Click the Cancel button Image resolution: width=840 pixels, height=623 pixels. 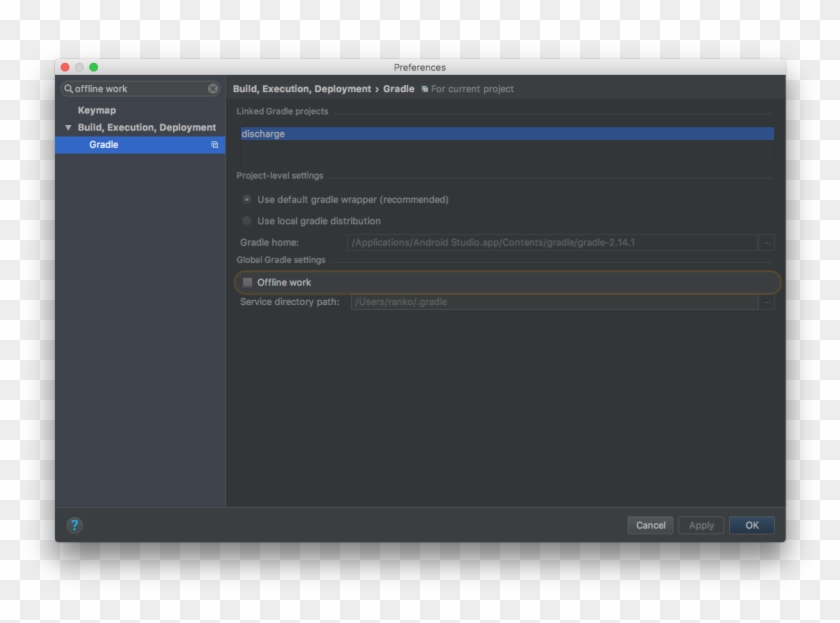pyautogui.click(x=650, y=525)
